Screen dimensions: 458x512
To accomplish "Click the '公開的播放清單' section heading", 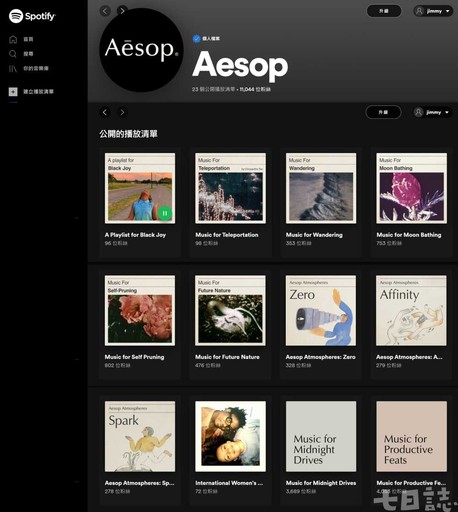I will click(128, 134).
